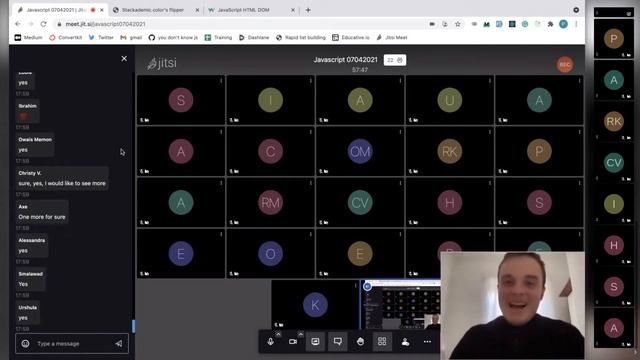Open Training bookmark
Viewport: 640px width, 360px height.
pyautogui.click(x=218, y=38)
